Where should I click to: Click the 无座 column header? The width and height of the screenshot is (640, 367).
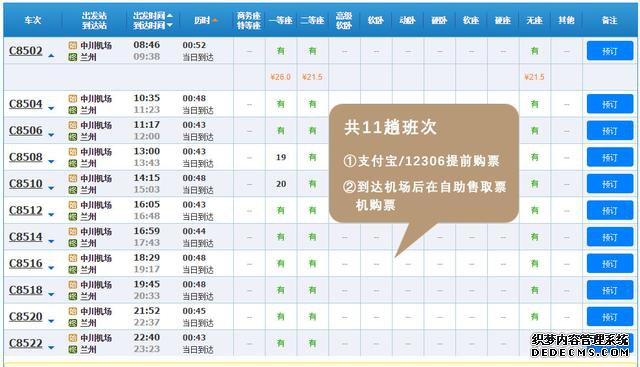click(x=534, y=20)
